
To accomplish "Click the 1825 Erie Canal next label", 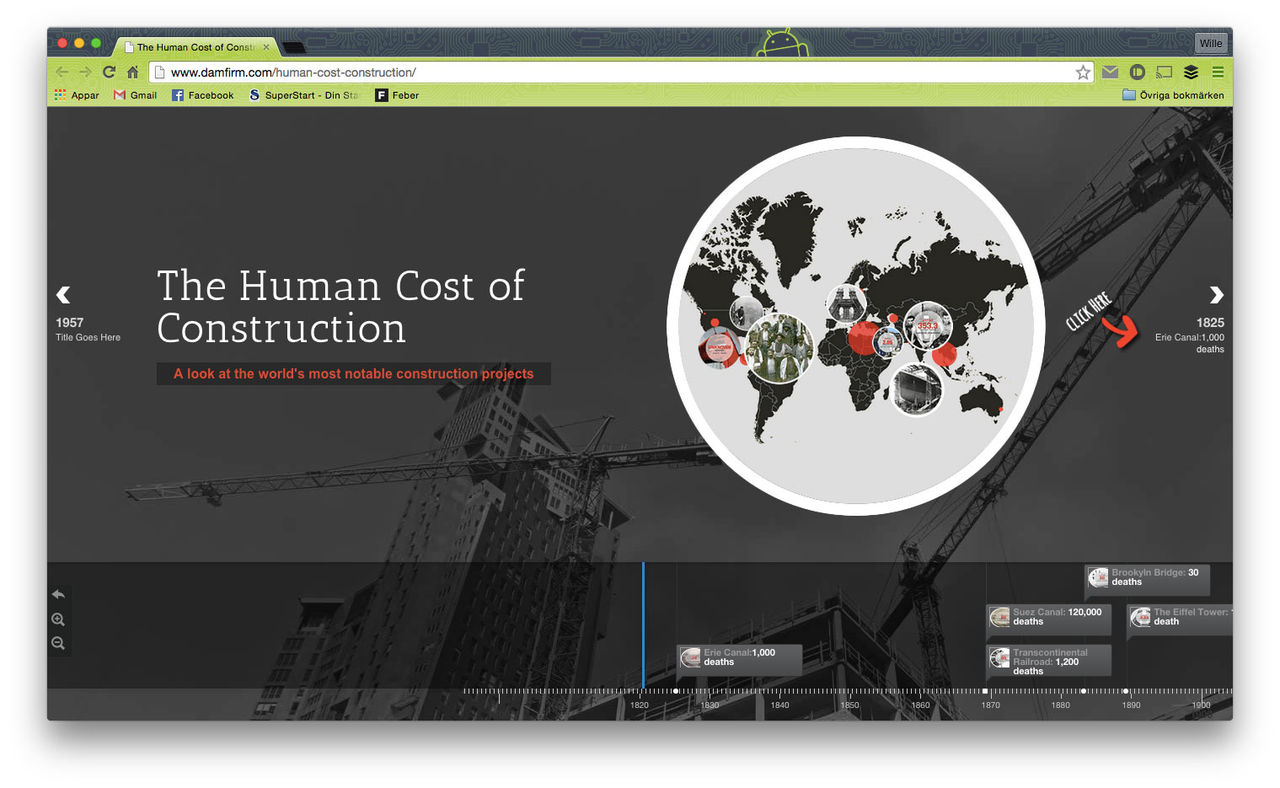I will tap(1189, 336).
